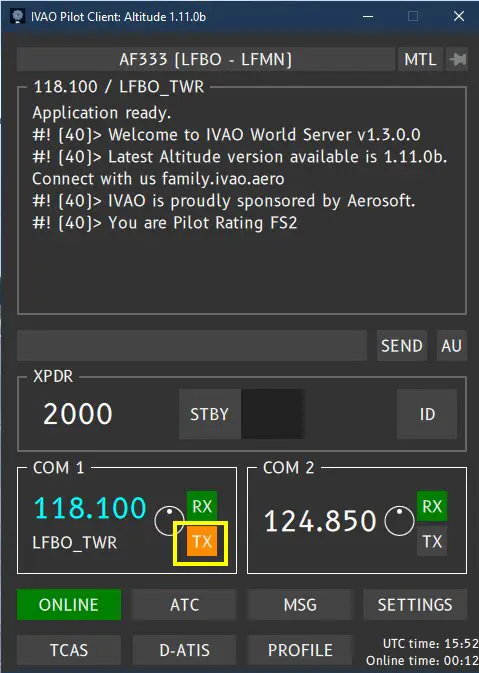Toggle COM 1 TX transmit

point(202,541)
